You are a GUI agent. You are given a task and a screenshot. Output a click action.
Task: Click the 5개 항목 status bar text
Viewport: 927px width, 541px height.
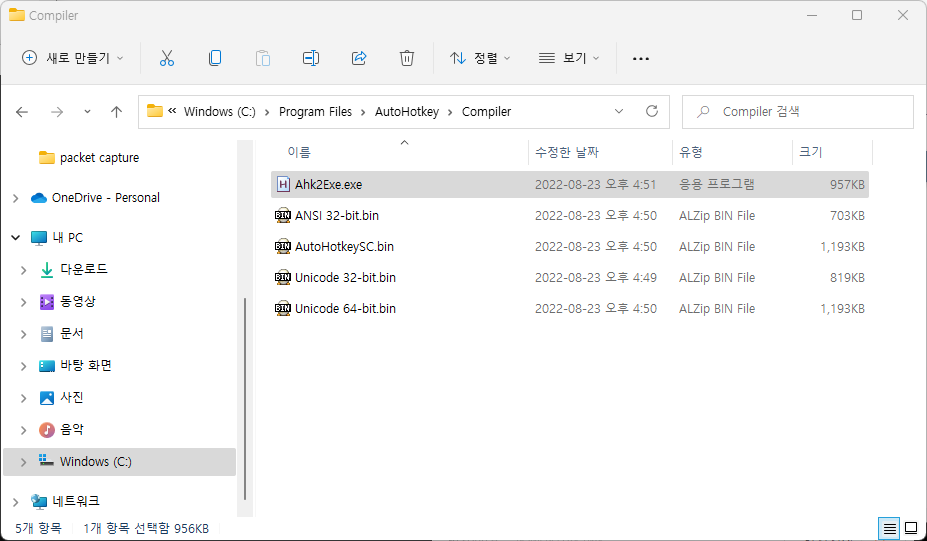click(38, 528)
